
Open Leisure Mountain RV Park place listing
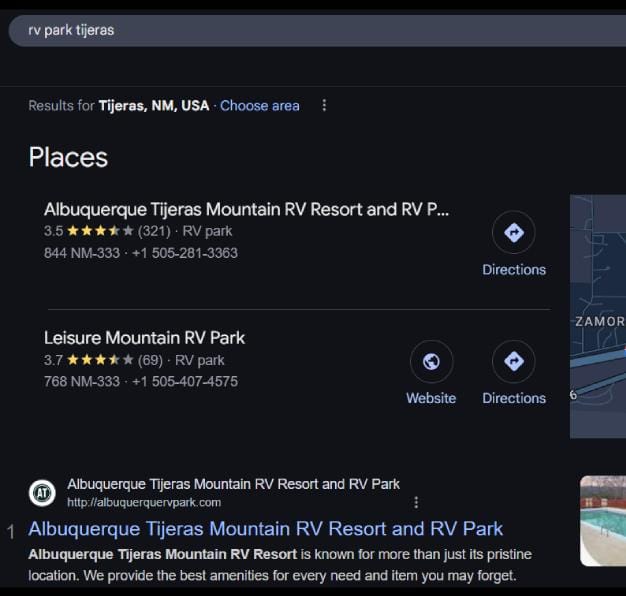coord(144,338)
